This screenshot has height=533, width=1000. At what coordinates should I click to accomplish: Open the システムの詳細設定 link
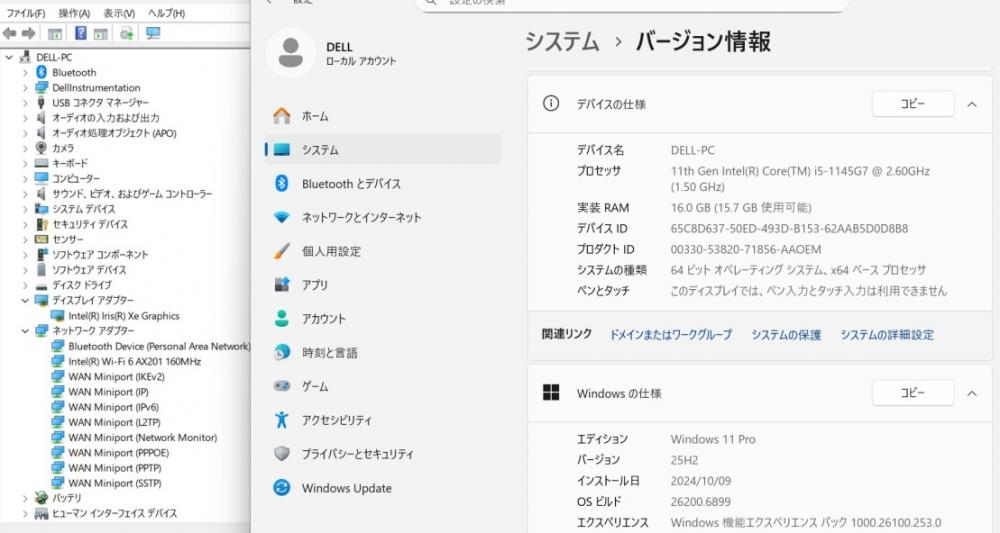coord(886,334)
